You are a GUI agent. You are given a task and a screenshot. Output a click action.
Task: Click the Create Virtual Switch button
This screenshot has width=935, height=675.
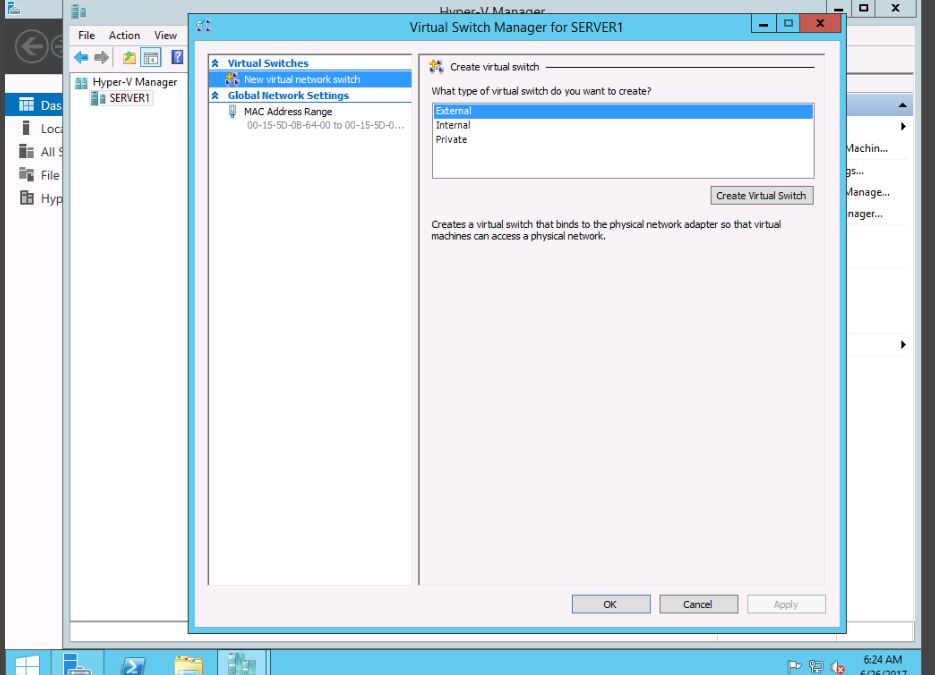761,196
